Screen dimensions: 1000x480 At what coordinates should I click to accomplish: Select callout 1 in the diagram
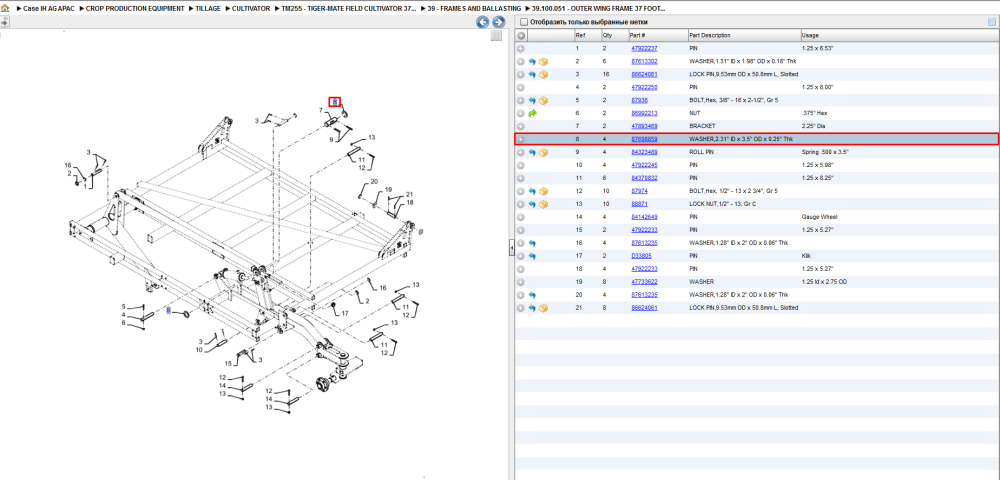pos(84,187)
